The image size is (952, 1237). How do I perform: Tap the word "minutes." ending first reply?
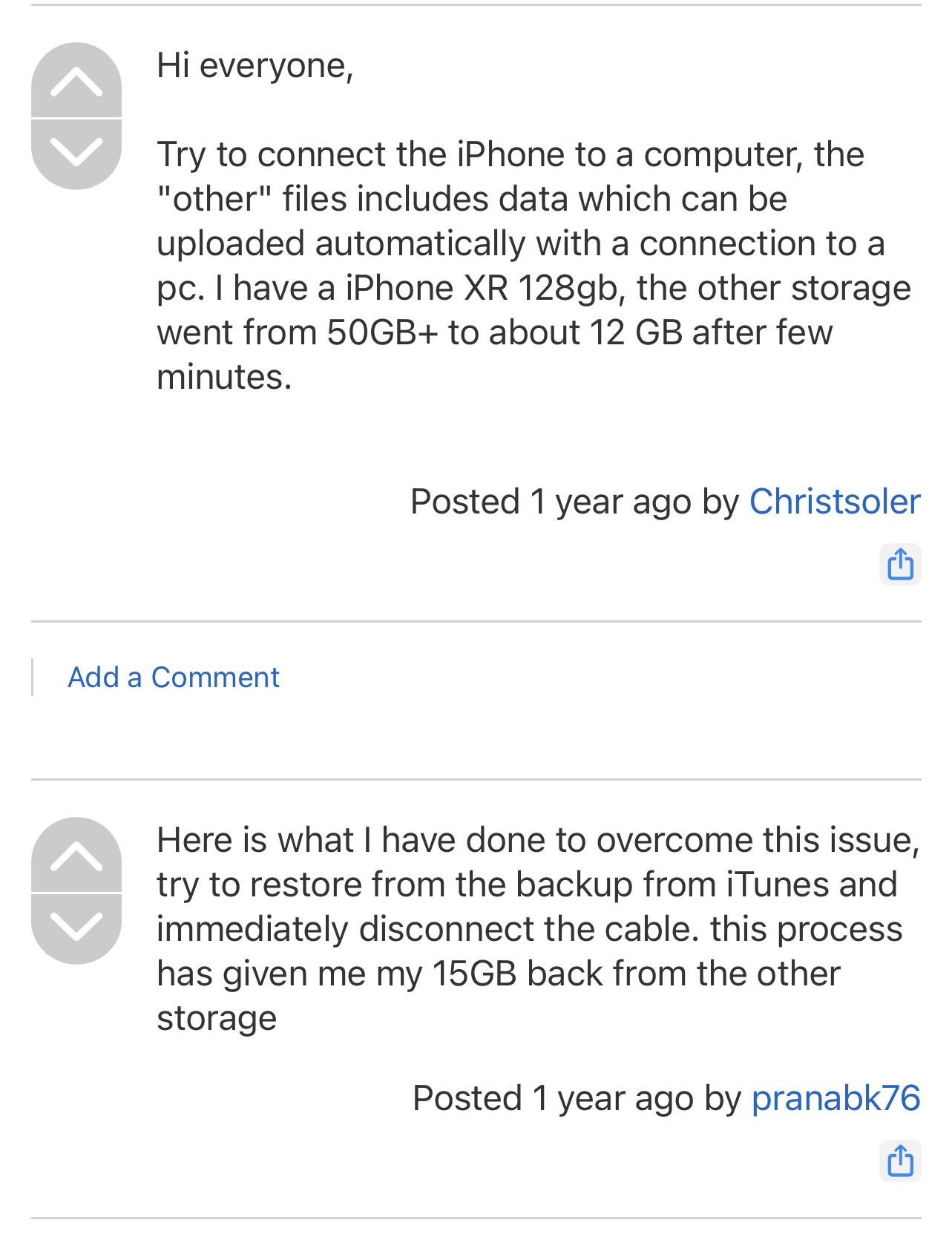(x=224, y=377)
